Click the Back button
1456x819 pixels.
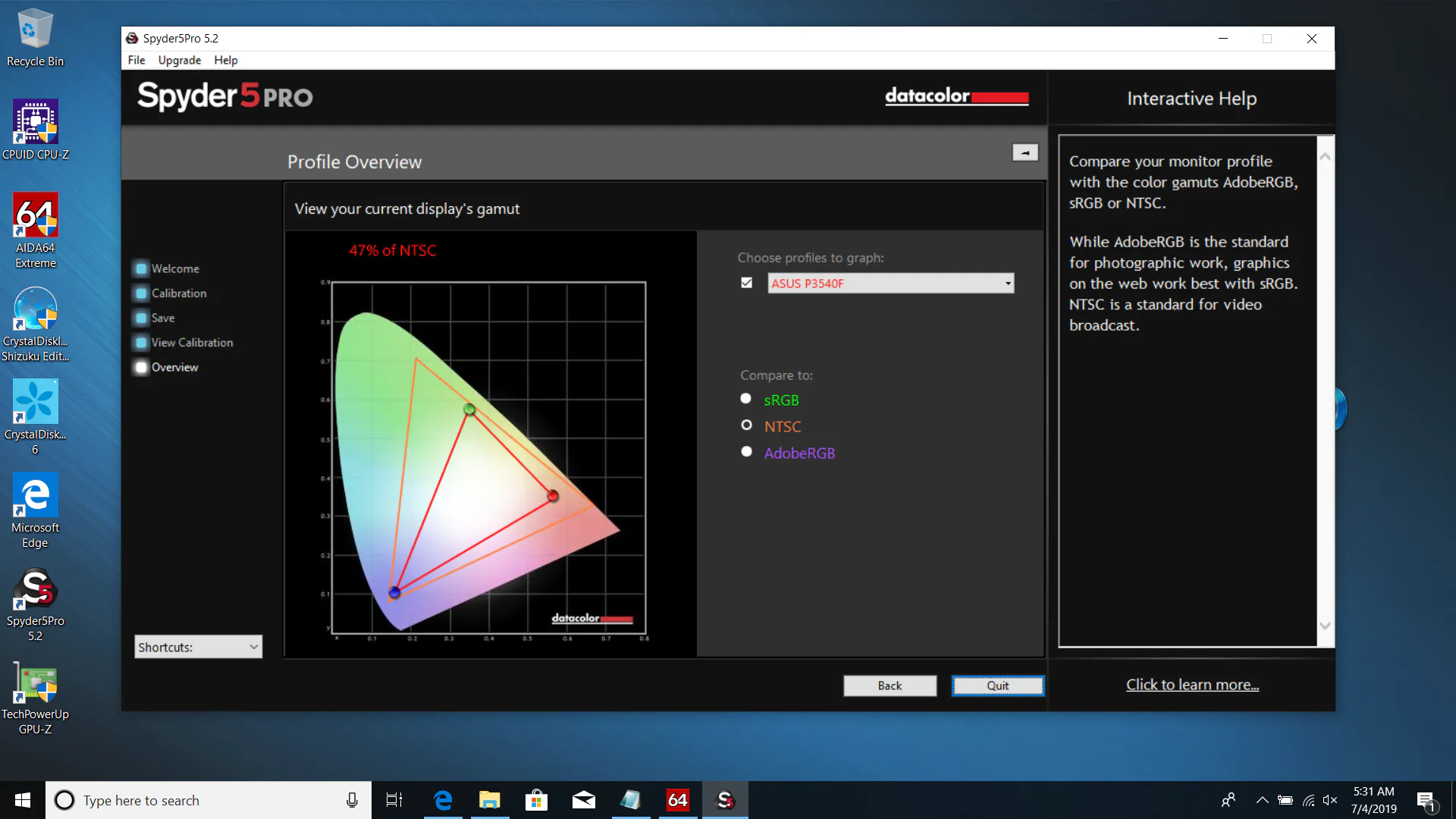(890, 686)
